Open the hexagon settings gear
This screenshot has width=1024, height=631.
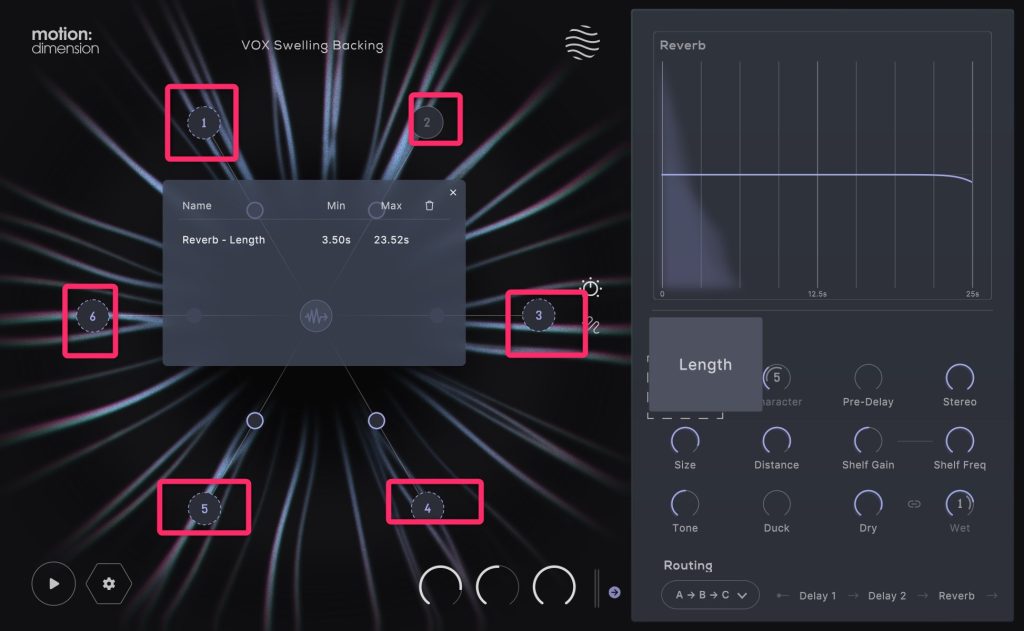108,584
